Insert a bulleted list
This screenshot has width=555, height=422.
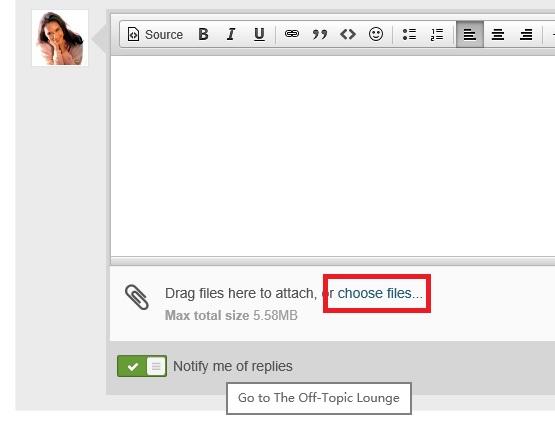(x=409, y=34)
